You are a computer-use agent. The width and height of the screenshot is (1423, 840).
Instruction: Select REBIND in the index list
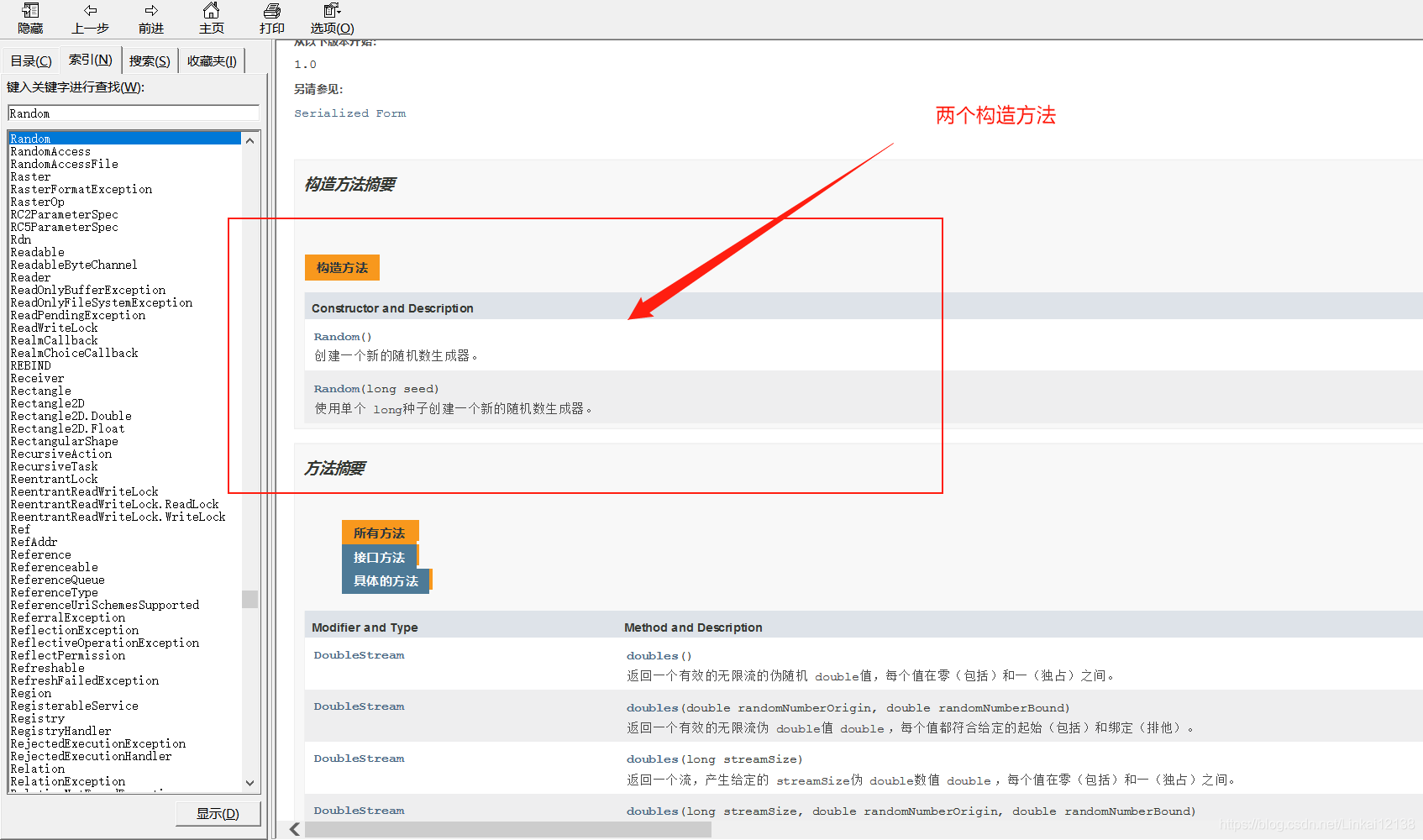30,365
